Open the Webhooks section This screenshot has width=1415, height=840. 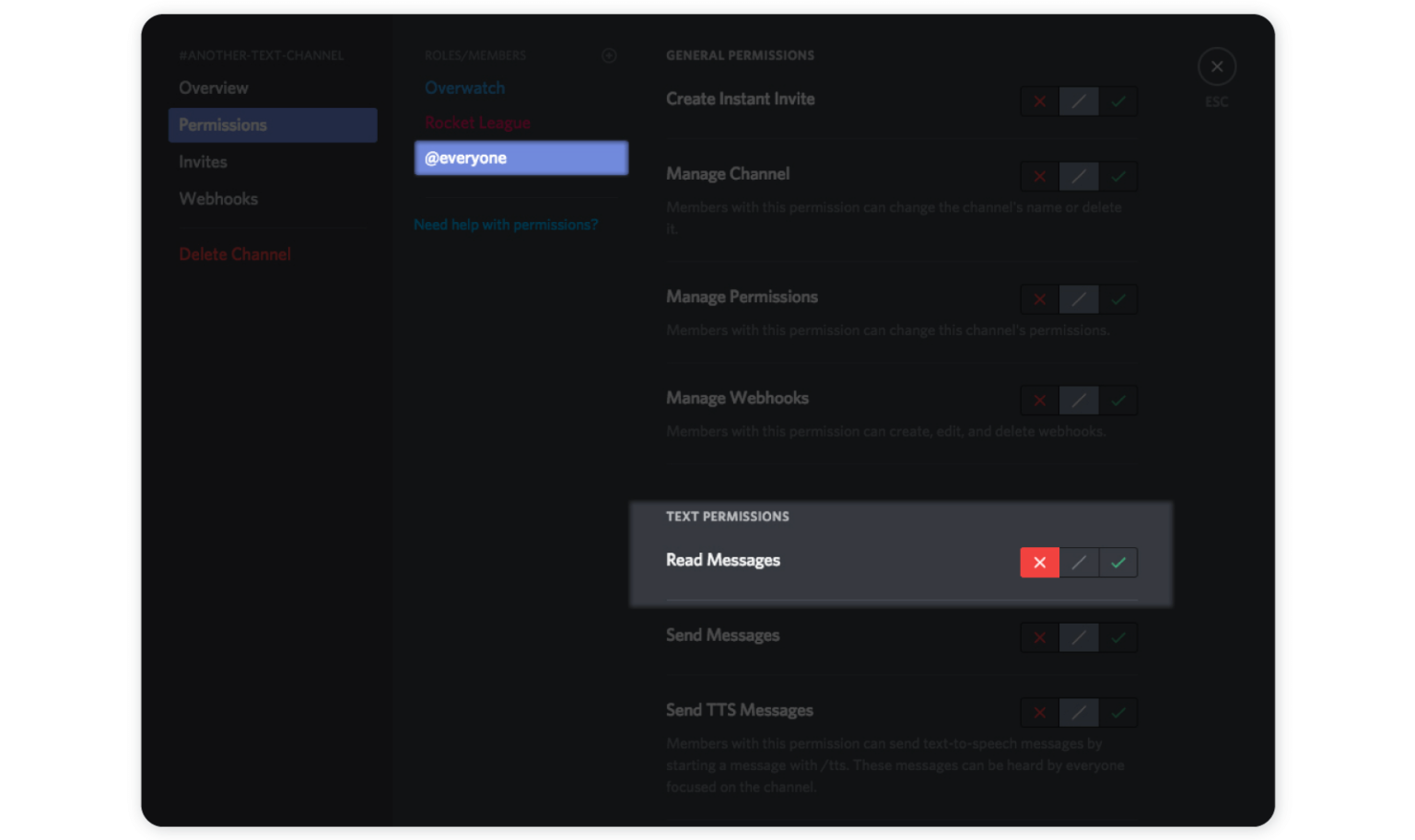click(x=218, y=199)
